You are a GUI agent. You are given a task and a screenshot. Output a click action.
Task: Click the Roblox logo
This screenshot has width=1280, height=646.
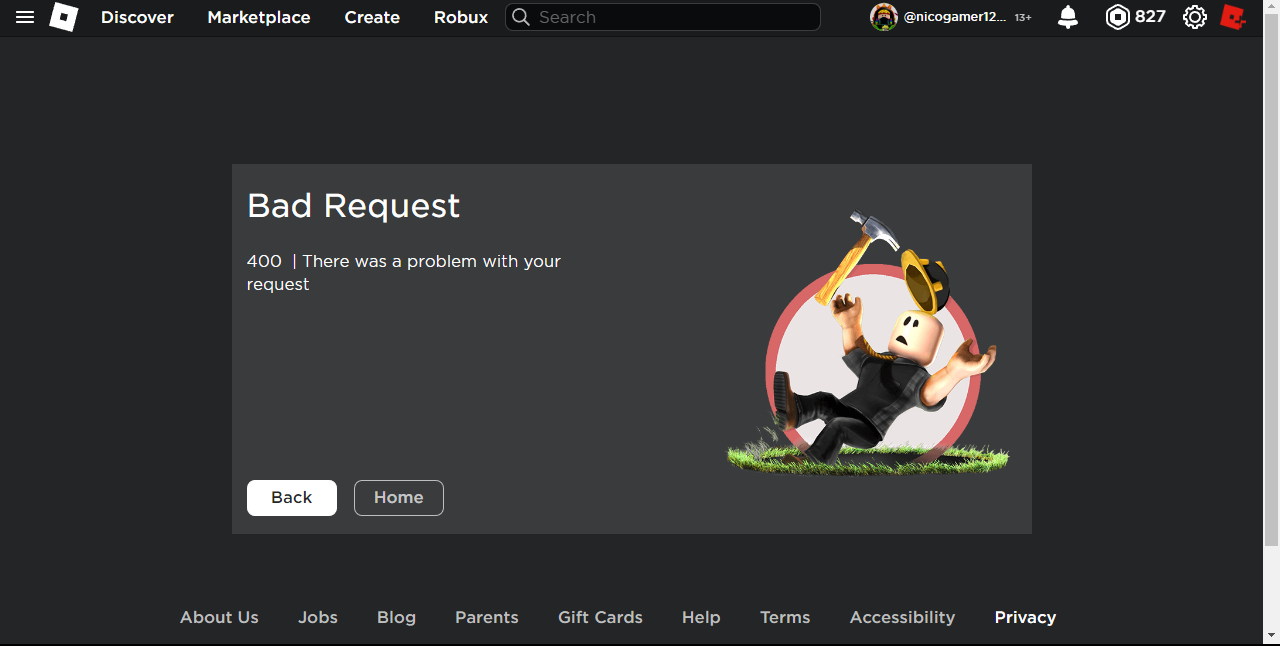[x=63, y=17]
